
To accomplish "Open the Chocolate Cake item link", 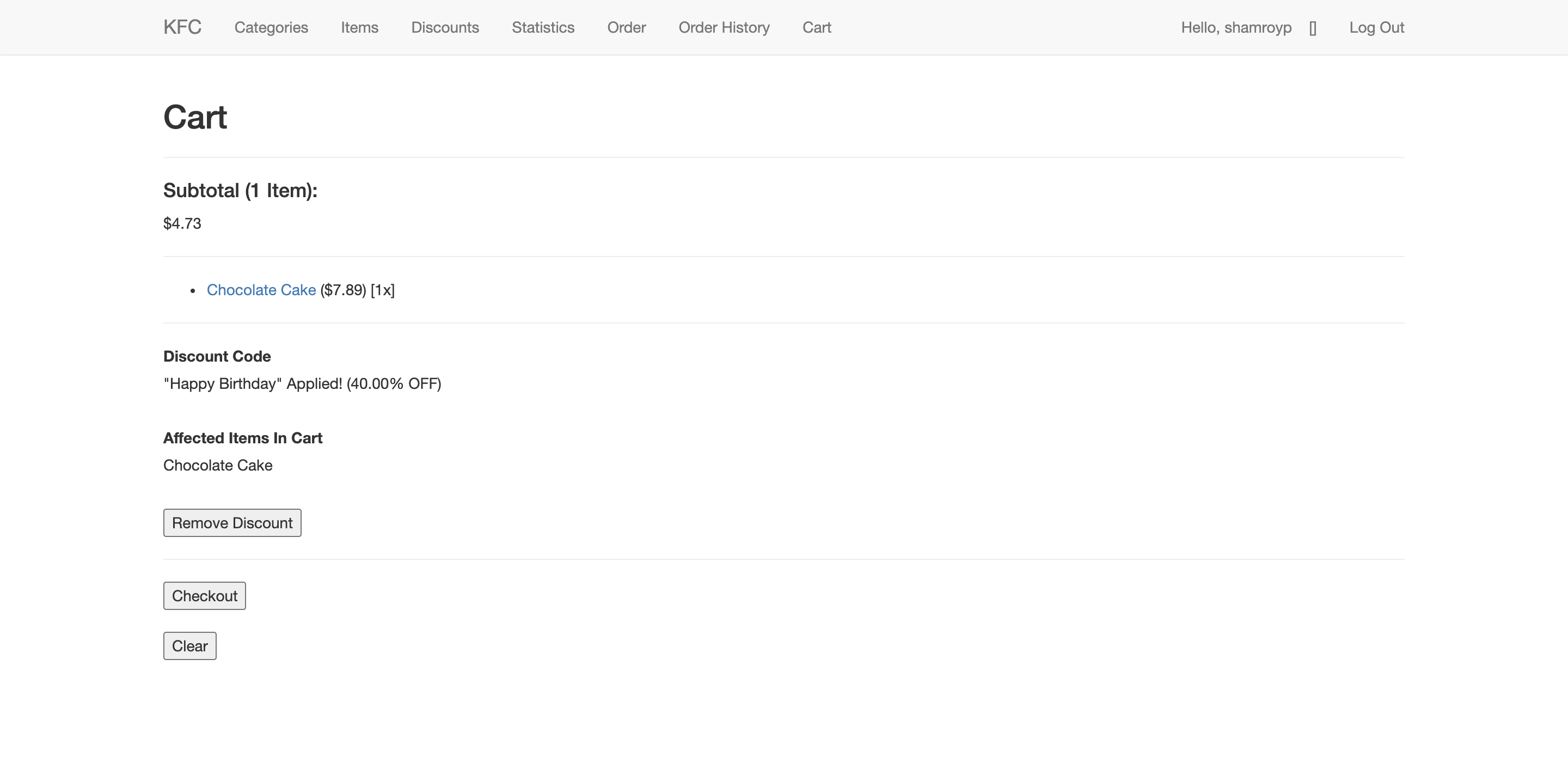I will click(261, 290).
